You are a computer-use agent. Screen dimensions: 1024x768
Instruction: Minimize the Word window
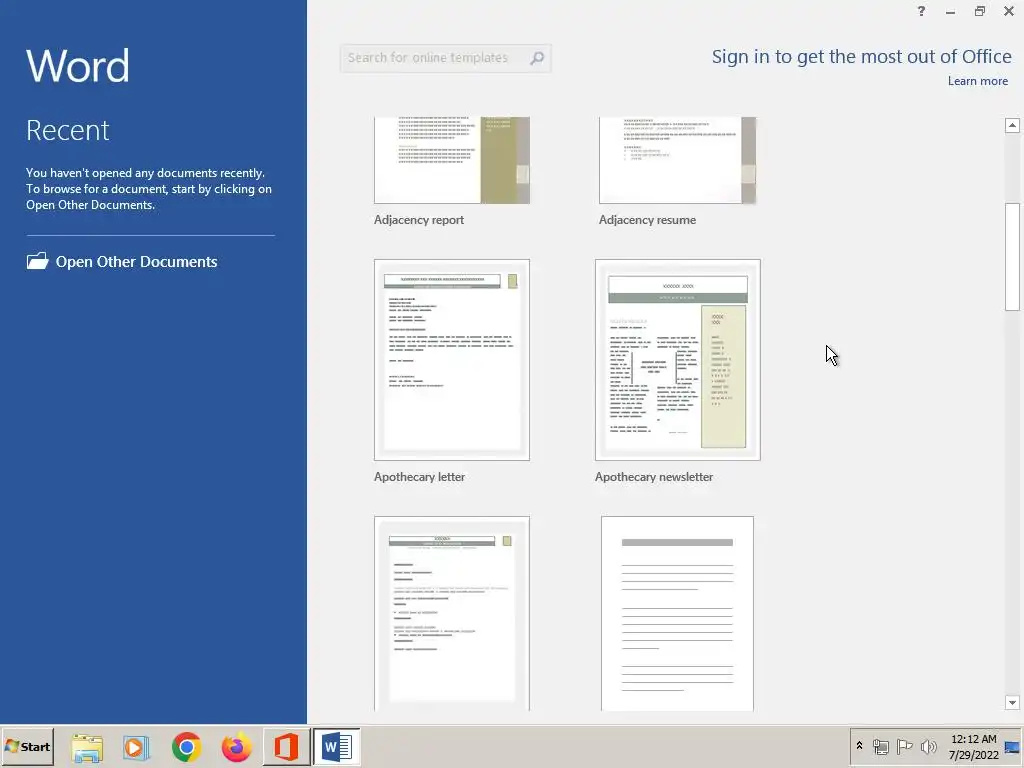tap(950, 12)
